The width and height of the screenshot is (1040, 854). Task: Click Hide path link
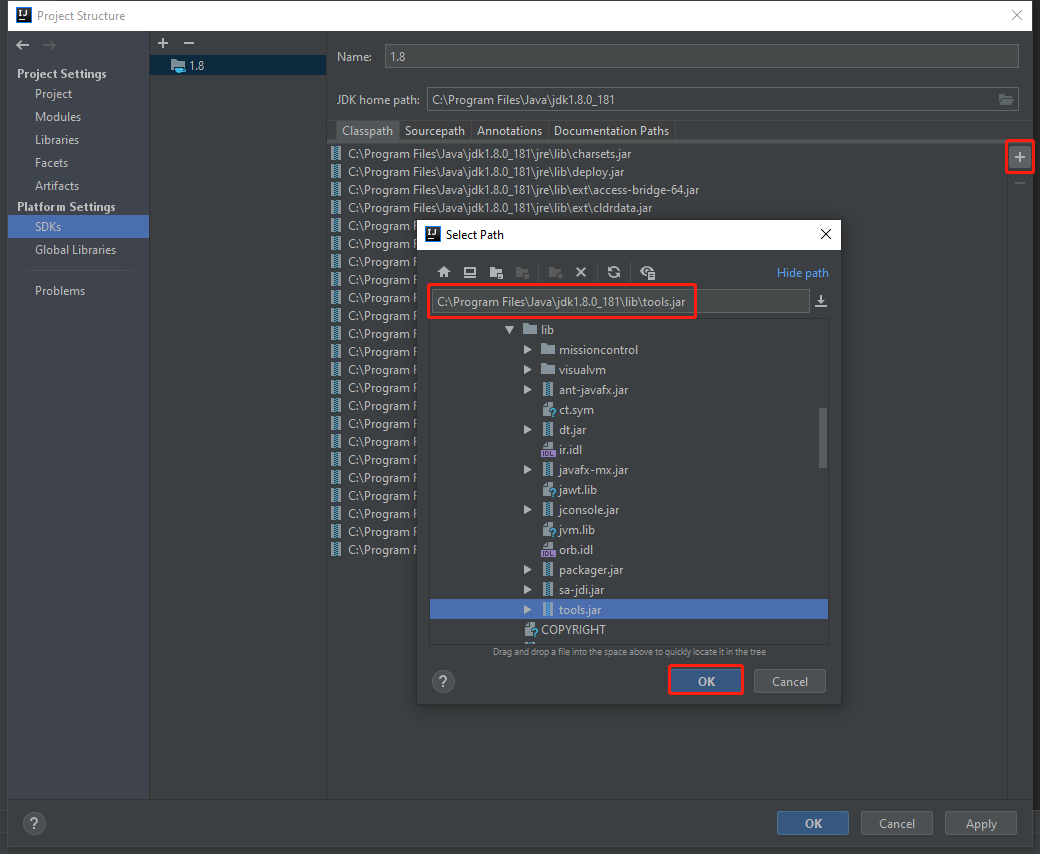coord(803,273)
